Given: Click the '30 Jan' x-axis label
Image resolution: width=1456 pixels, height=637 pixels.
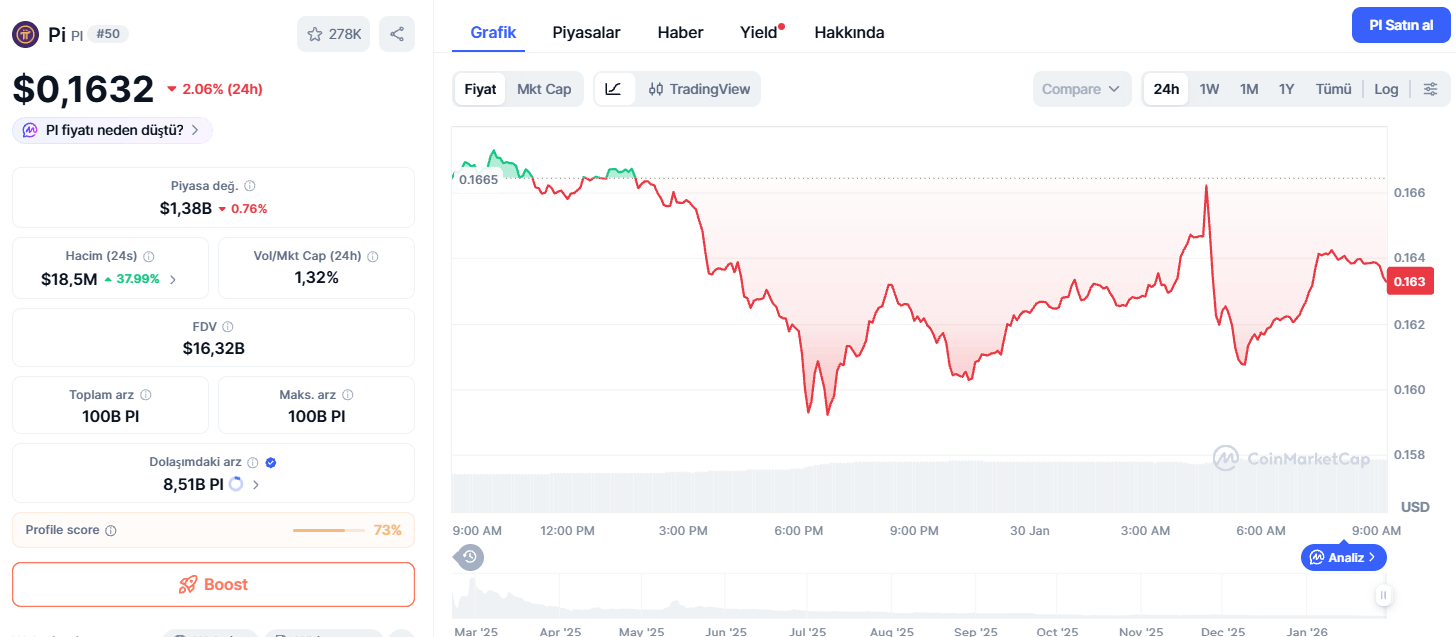Looking at the screenshot, I should click(1030, 530).
